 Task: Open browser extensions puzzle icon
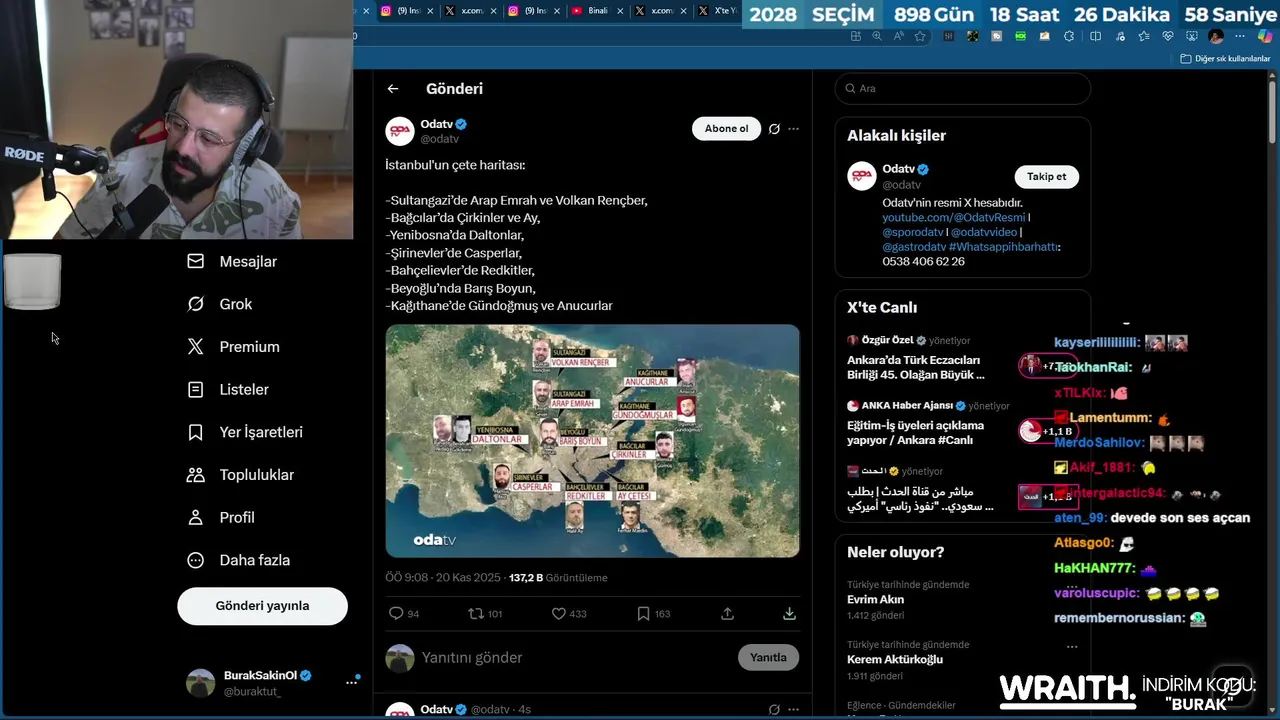click(1069, 36)
